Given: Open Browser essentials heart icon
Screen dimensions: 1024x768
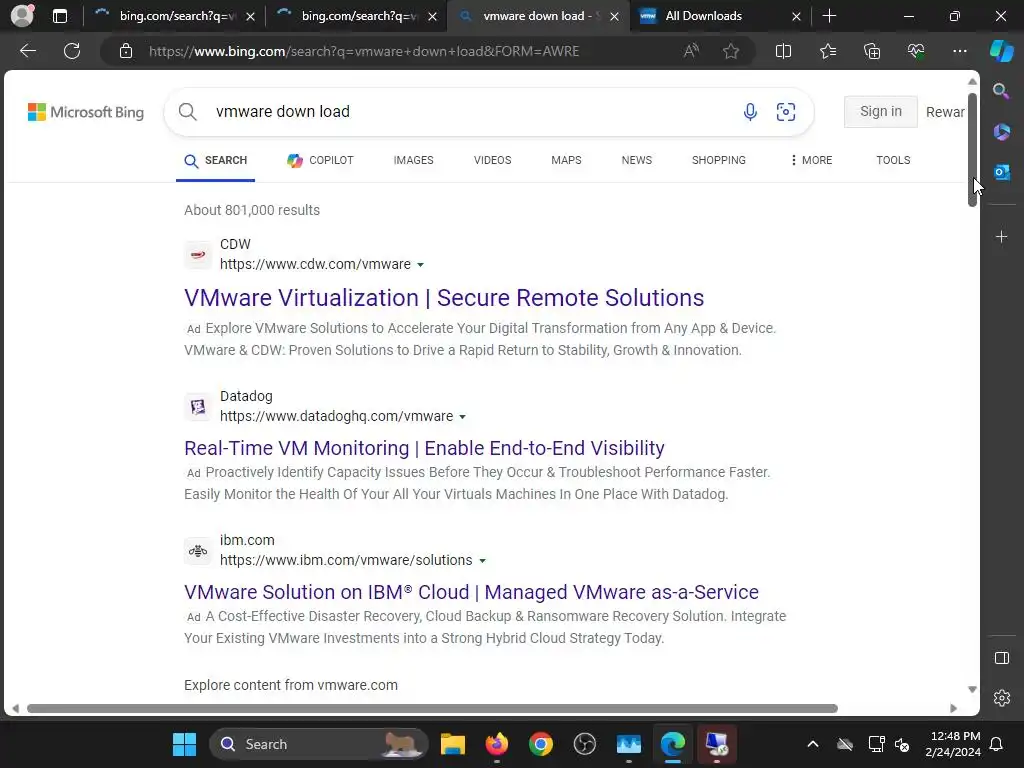Looking at the screenshot, I should [x=916, y=51].
